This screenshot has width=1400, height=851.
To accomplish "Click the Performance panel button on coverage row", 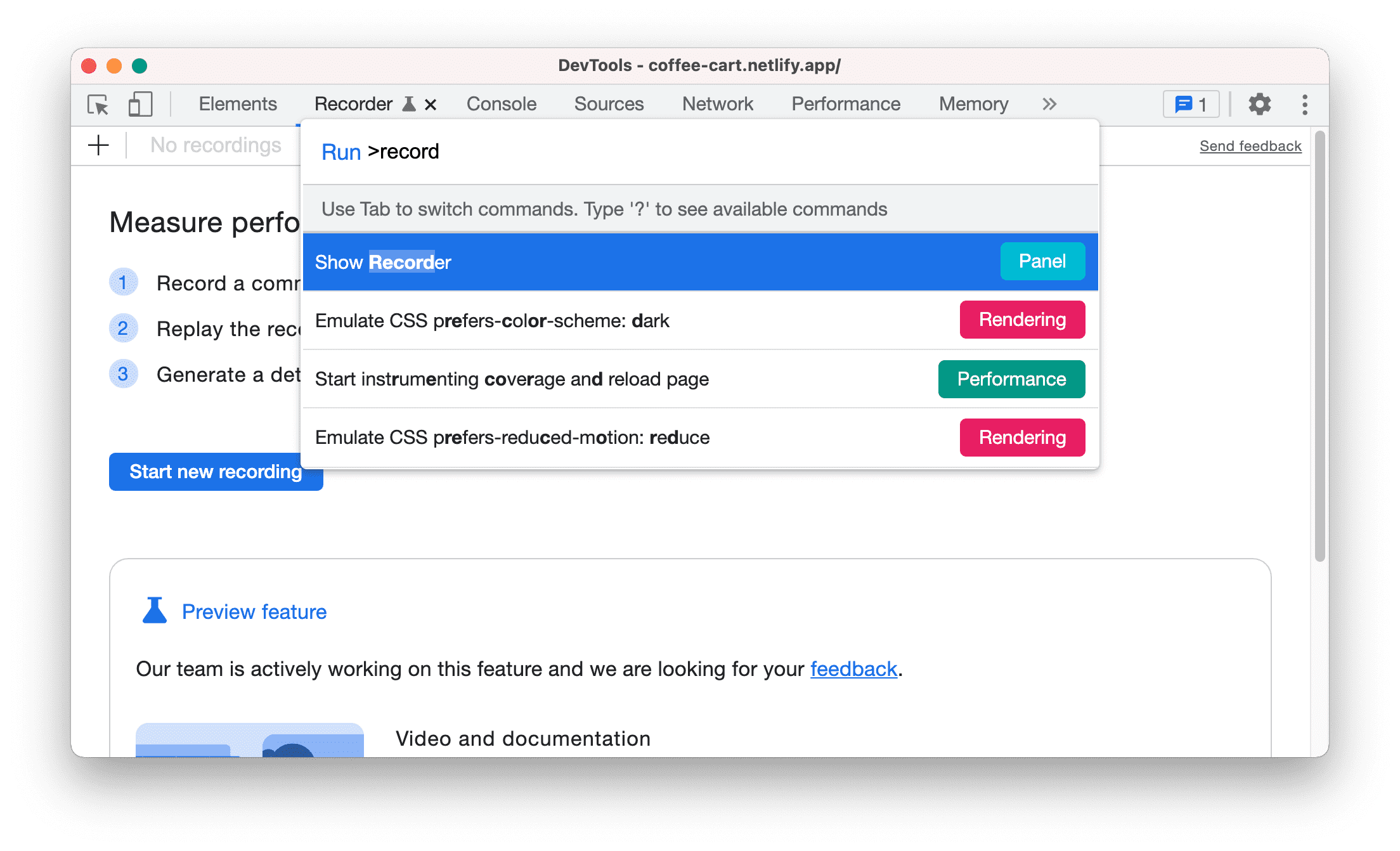I will coord(1010,379).
